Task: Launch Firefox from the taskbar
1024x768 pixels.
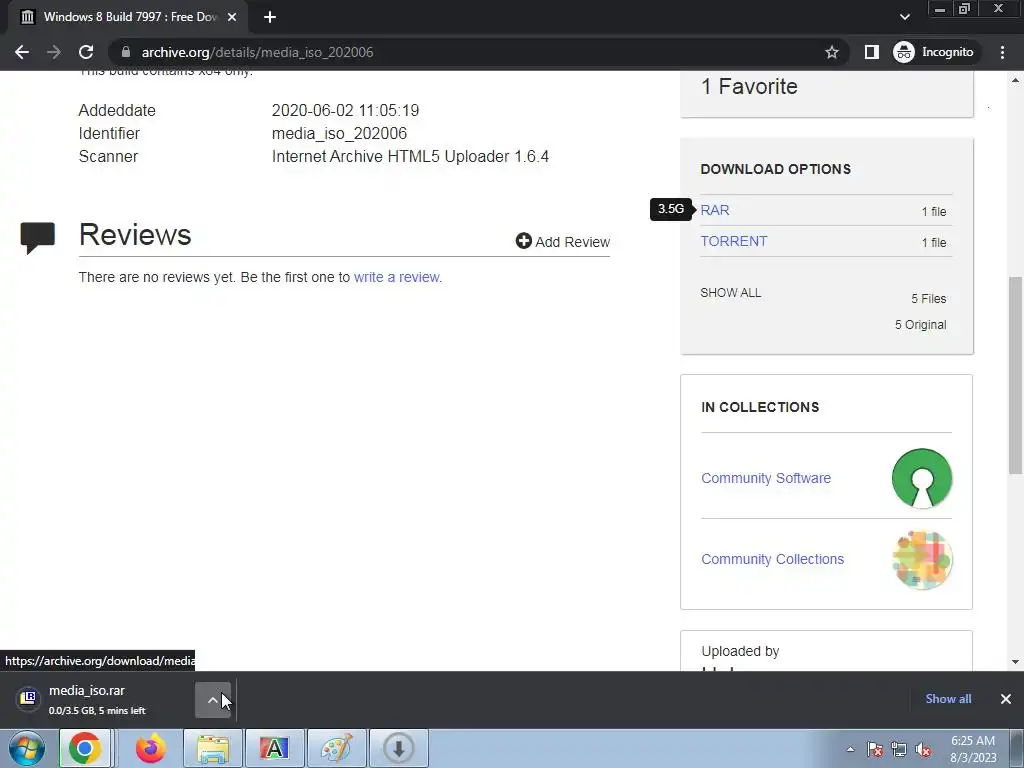Action: [x=151, y=748]
